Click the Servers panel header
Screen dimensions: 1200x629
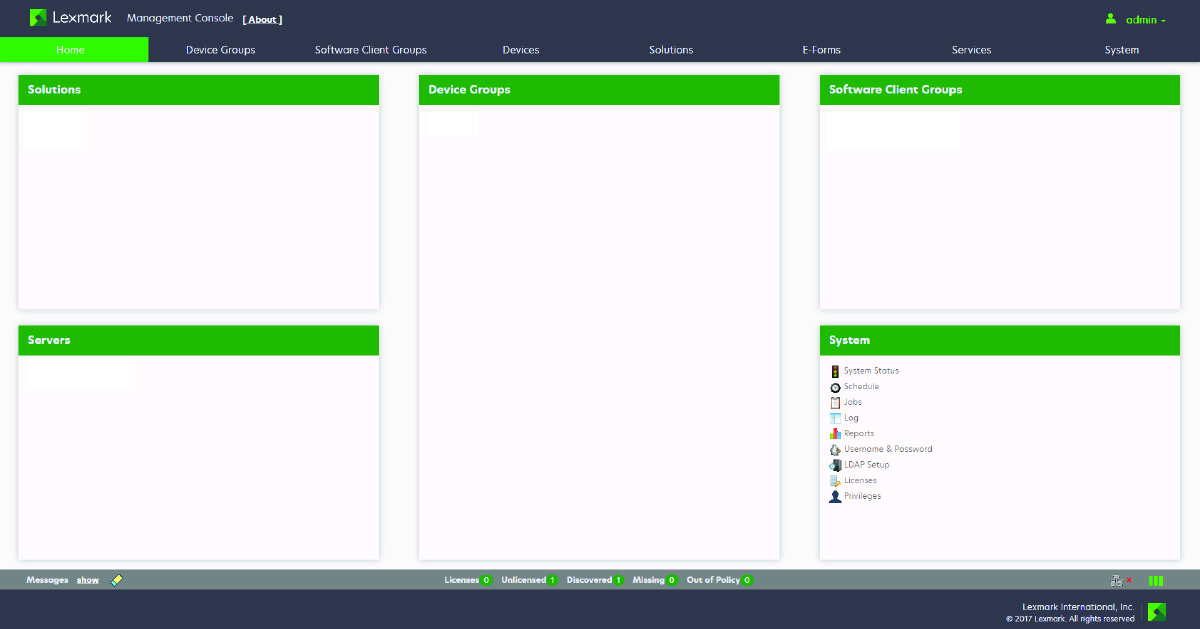(199, 340)
